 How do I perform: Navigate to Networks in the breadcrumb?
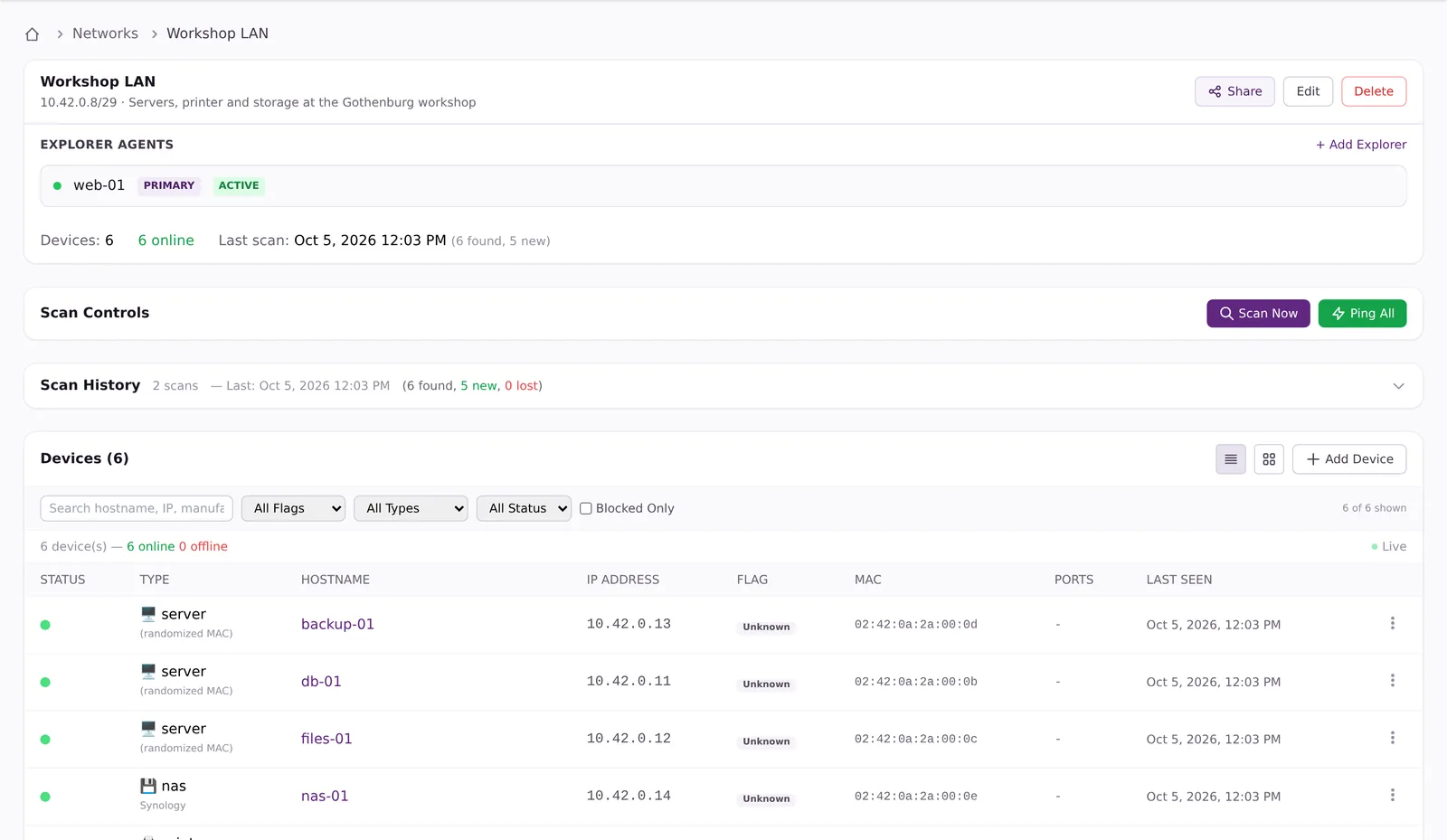coord(105,33)
